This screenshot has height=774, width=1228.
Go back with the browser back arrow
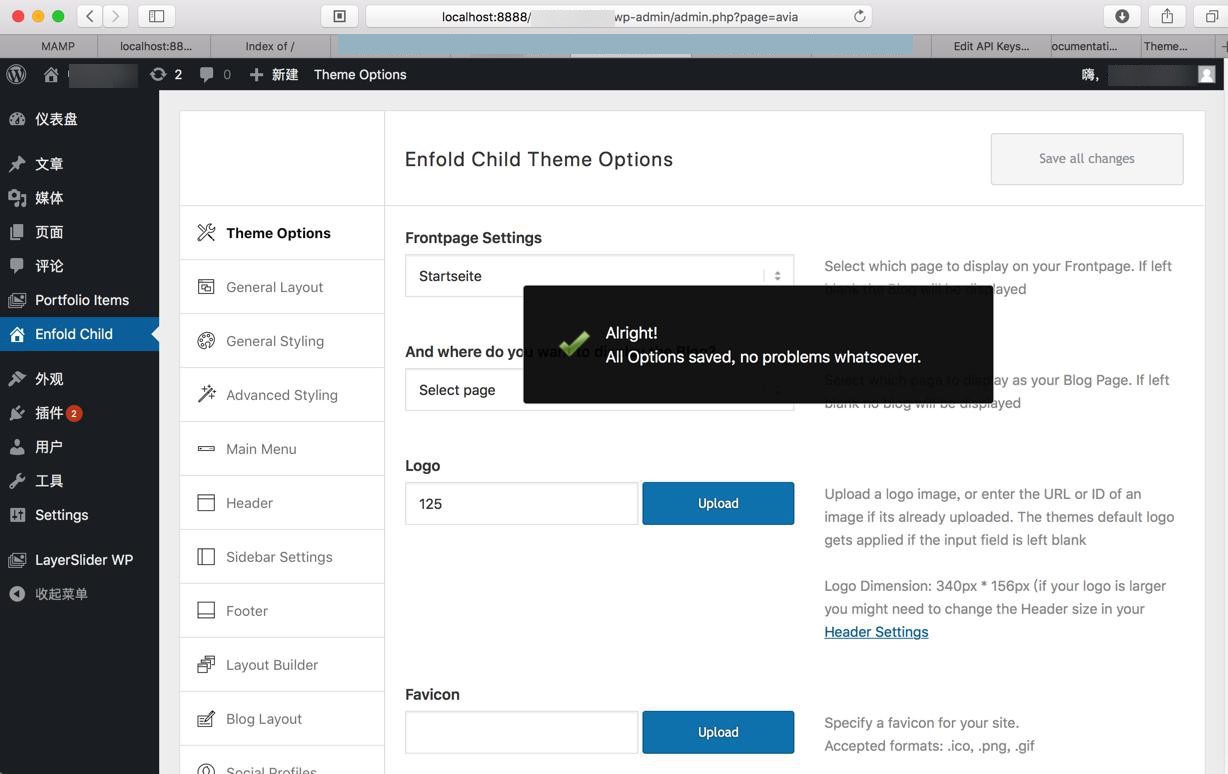(90, 16)
